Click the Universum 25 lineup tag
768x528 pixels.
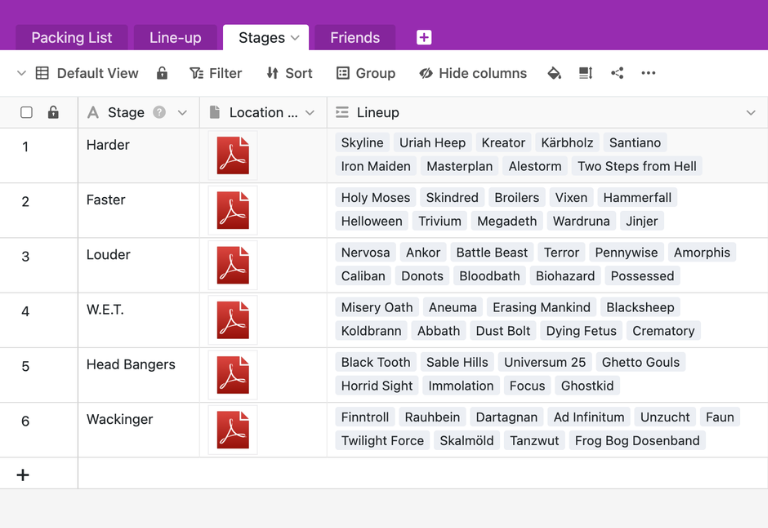[545, 362]
